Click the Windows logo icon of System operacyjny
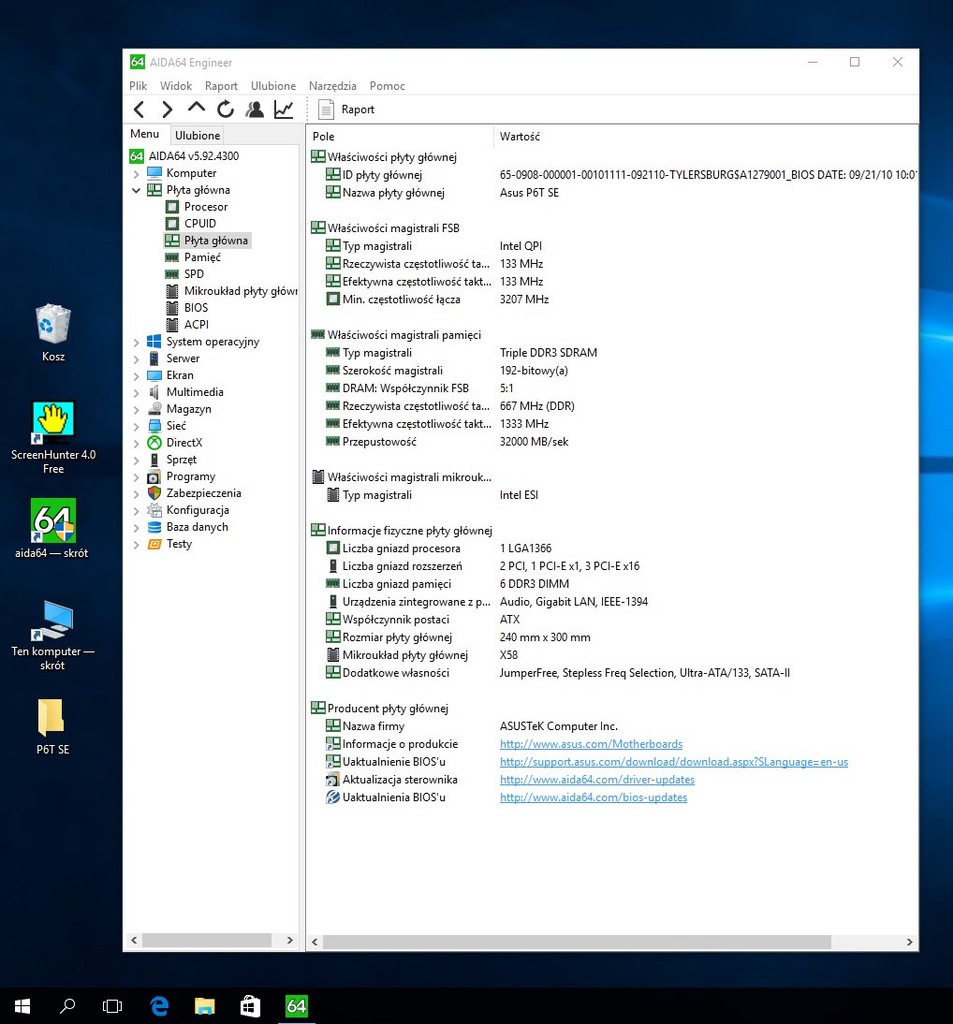The width and height of the screenshot is (953, 1024). click(x=154, y=342)
